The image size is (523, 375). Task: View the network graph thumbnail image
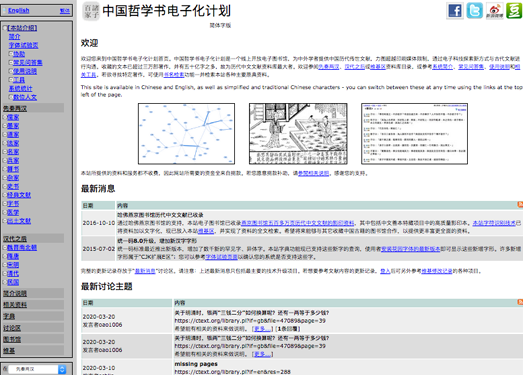186,134
